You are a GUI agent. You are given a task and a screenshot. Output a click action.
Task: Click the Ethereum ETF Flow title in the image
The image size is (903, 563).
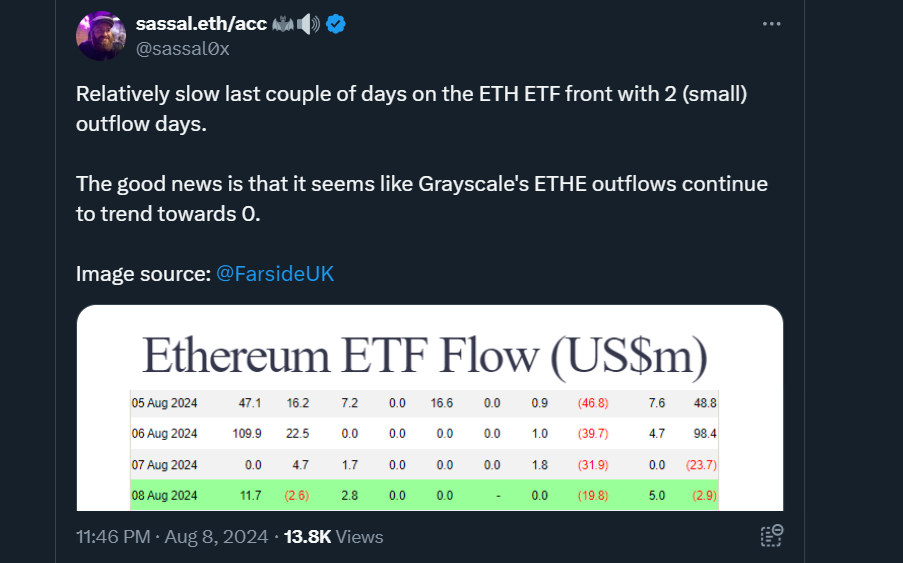[x=424, y=356]
